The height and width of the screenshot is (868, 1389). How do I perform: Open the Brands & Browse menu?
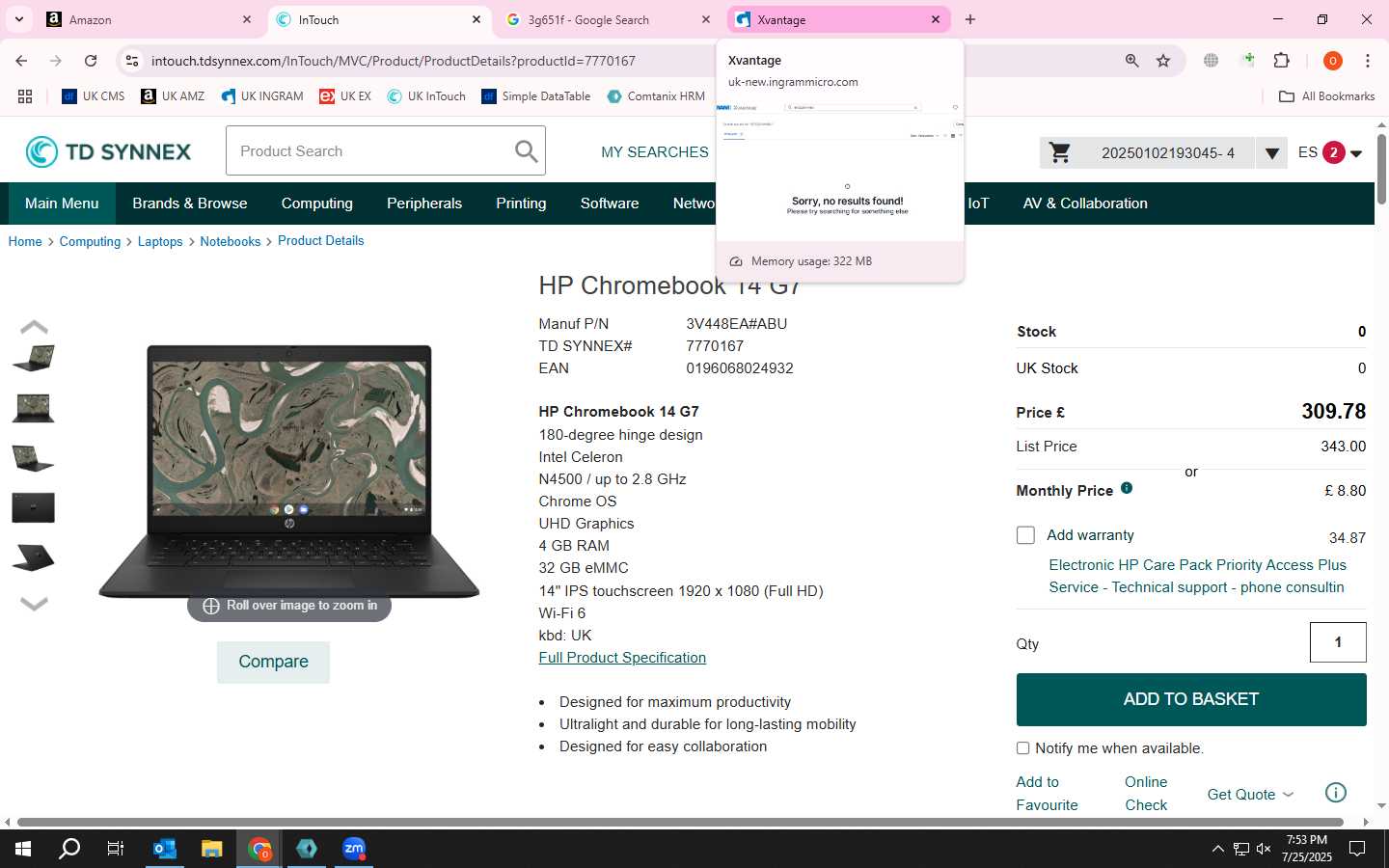pos(190,203)
